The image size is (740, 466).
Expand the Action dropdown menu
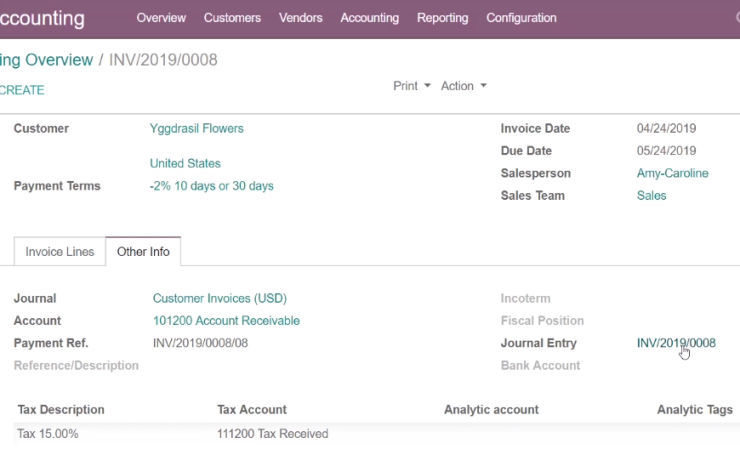tap(463, 86)
